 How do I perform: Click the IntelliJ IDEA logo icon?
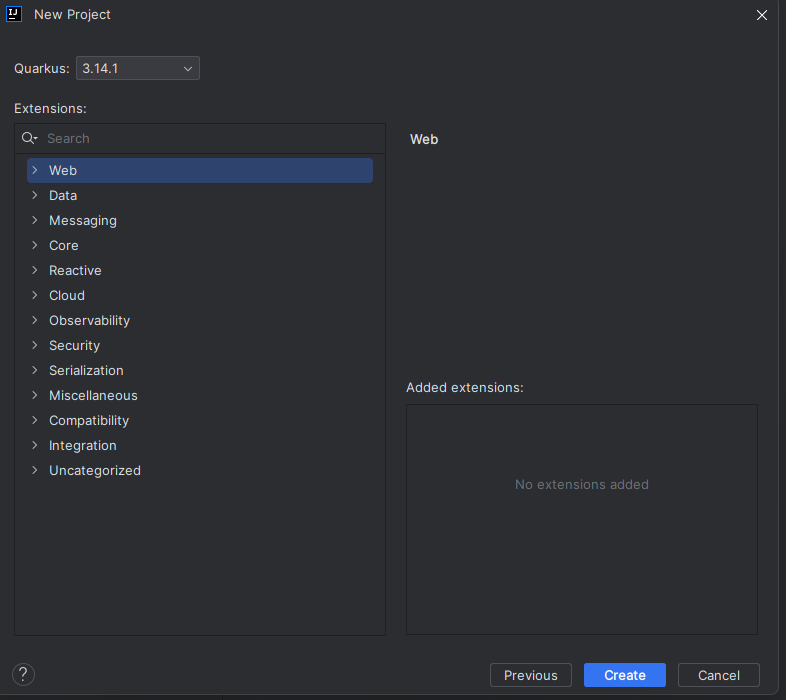(x=14, y=14)
